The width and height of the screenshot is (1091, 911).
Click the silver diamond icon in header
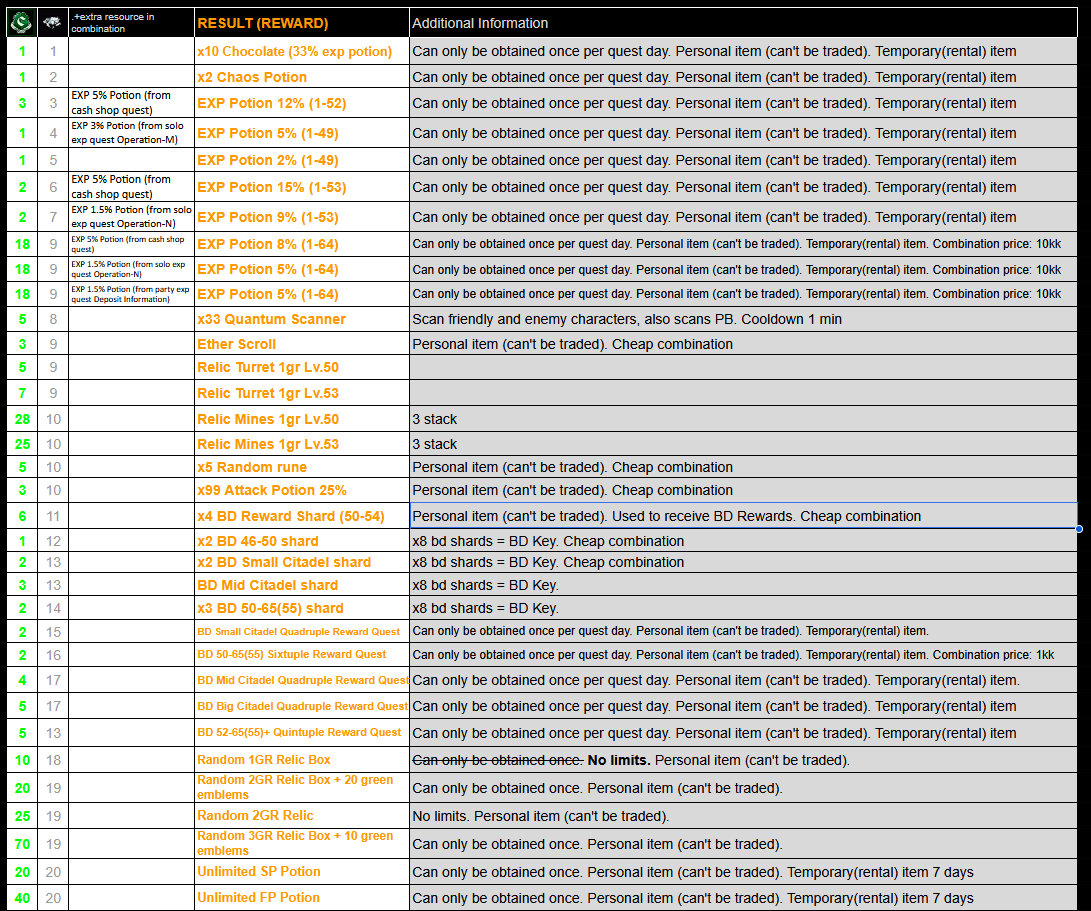point(53,22)
